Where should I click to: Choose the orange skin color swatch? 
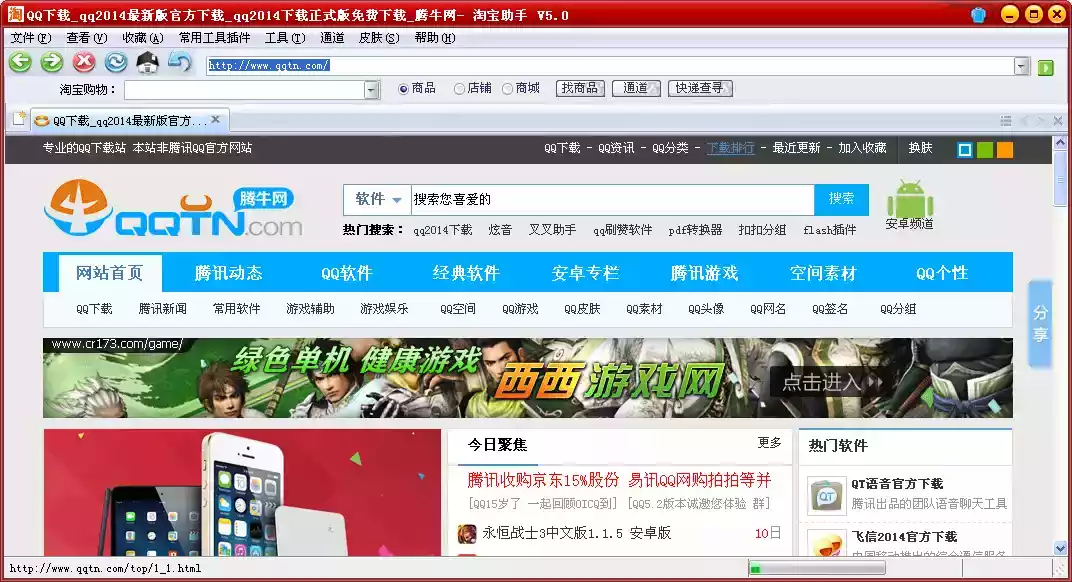[1005, 150]
